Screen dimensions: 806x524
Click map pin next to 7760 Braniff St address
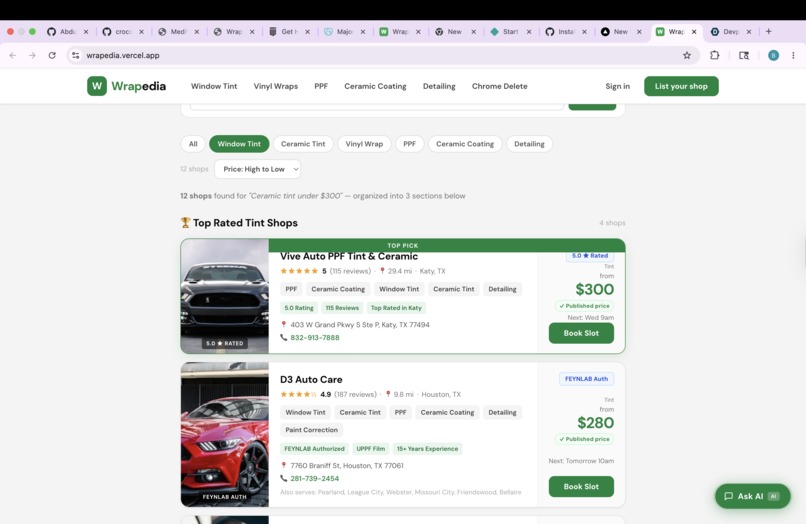[283, 465]
